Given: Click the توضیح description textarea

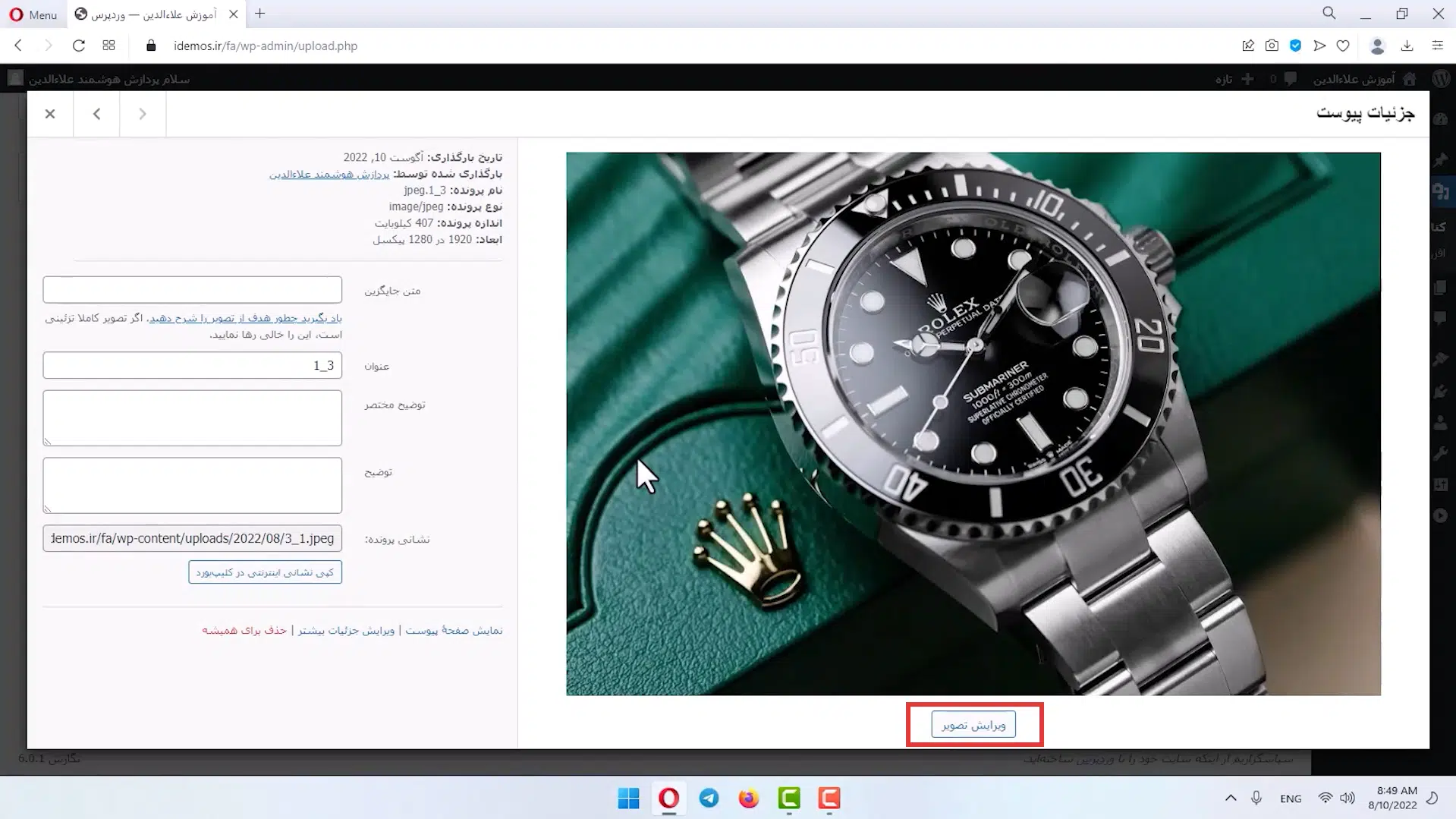Looking at the screenshot, I should tap(193, 486).
